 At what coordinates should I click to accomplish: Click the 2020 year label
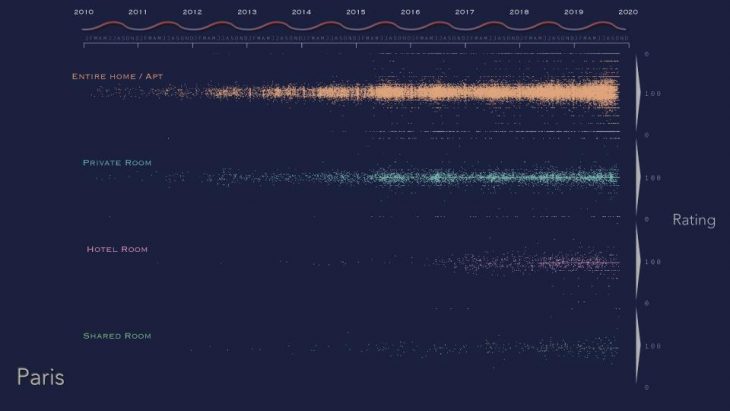point(627,11)
